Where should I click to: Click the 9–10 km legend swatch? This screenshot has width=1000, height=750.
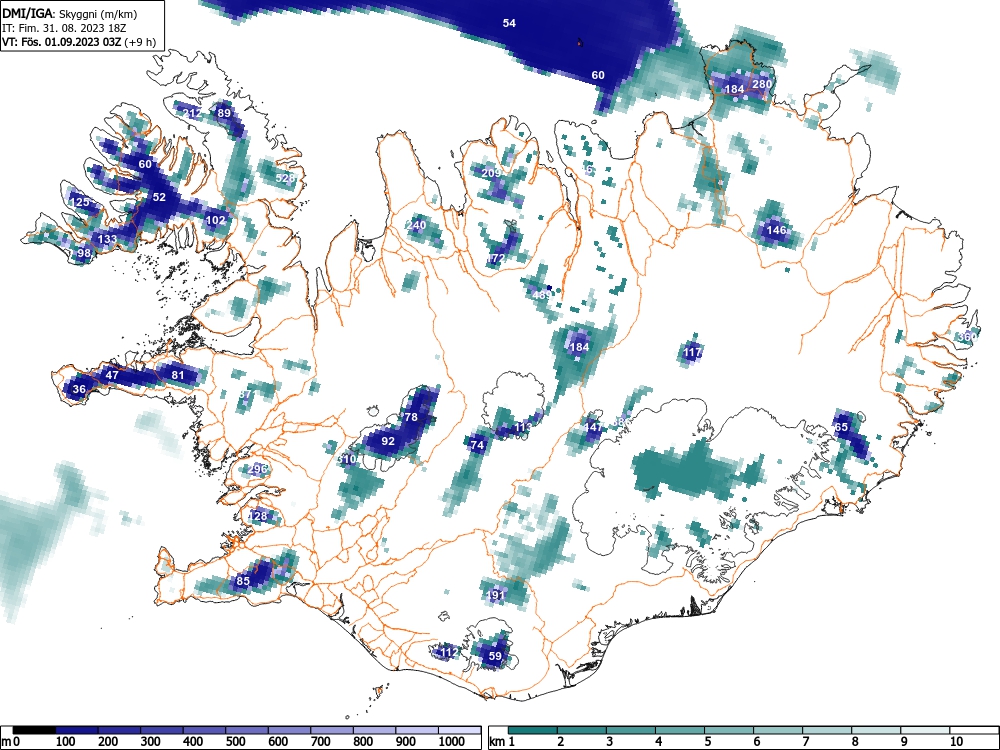pos(925,730)
